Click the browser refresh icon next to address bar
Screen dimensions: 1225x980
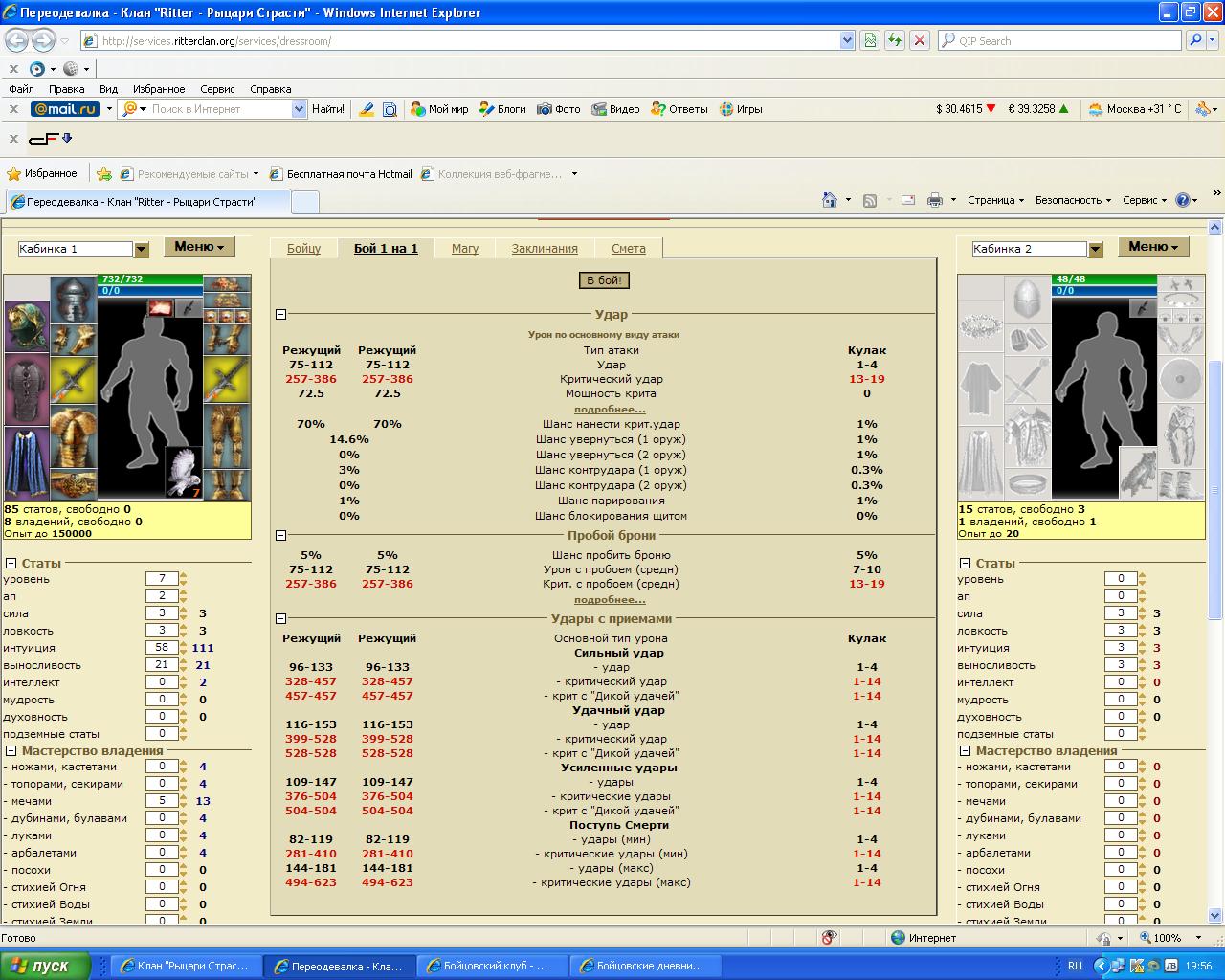click(x=894, y=40)
